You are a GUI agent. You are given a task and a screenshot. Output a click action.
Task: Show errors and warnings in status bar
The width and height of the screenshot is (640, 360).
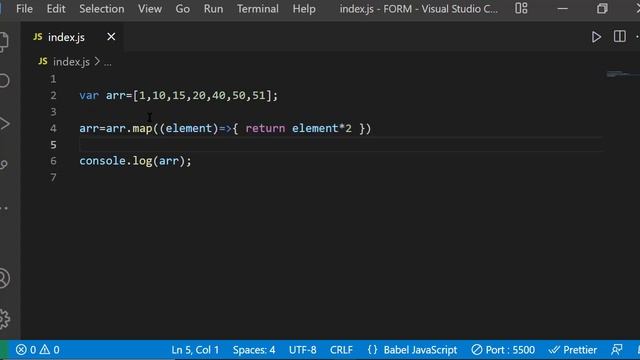pos(38,350)
